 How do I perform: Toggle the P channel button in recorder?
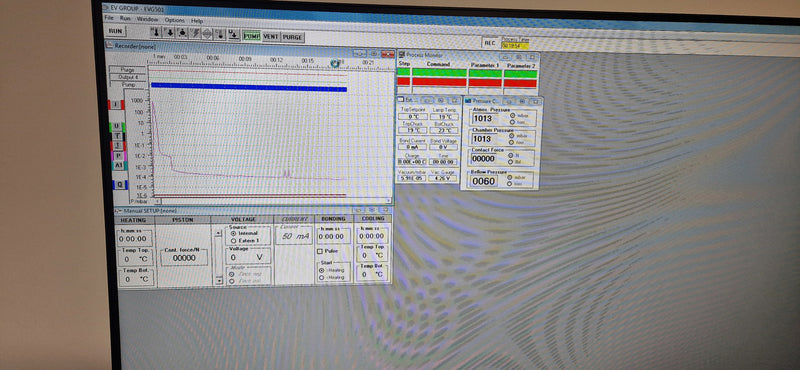click(118, 156)
